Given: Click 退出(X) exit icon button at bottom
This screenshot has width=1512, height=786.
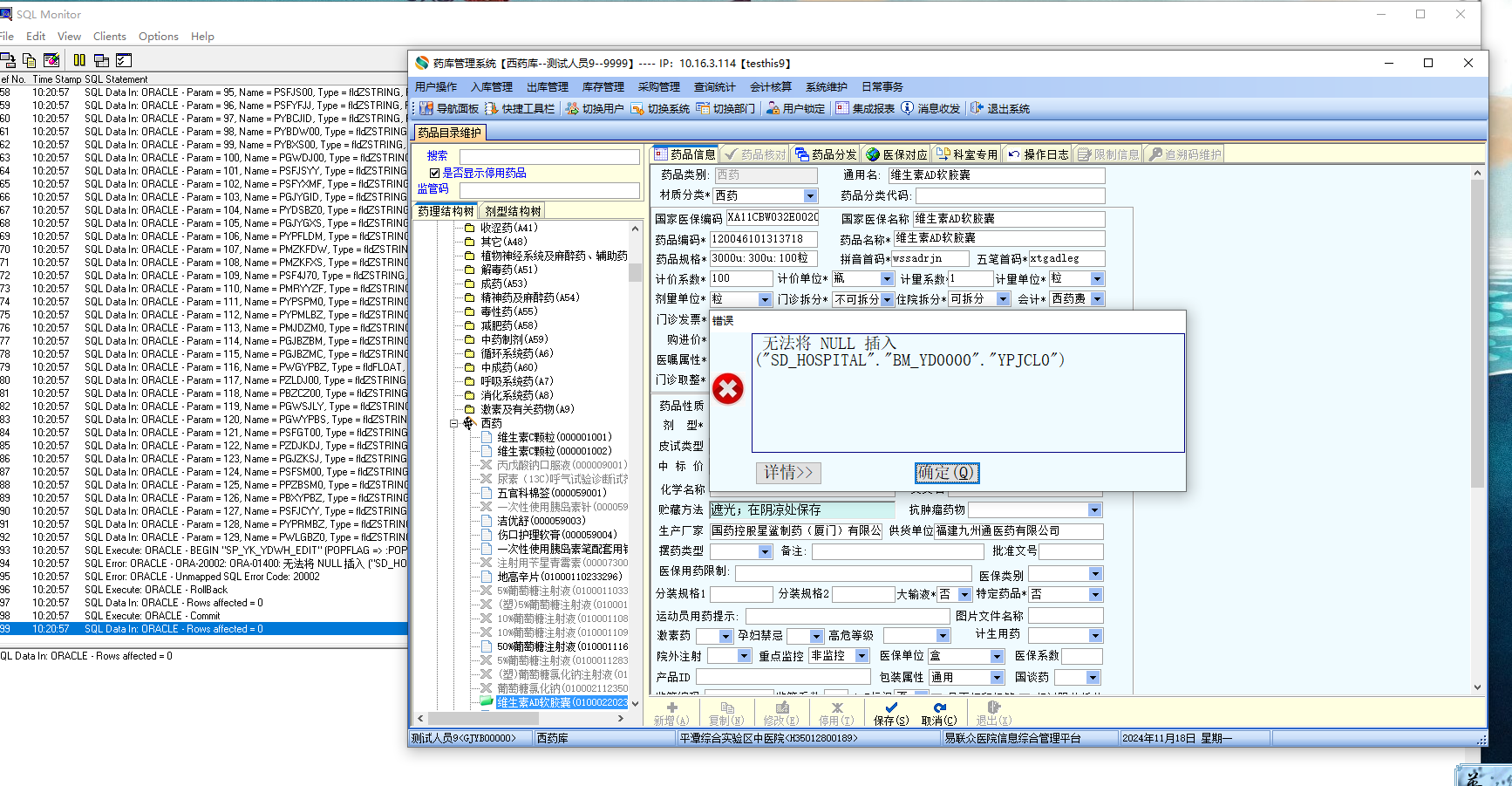Looking at the screenshot, I should tap(994, 714).
